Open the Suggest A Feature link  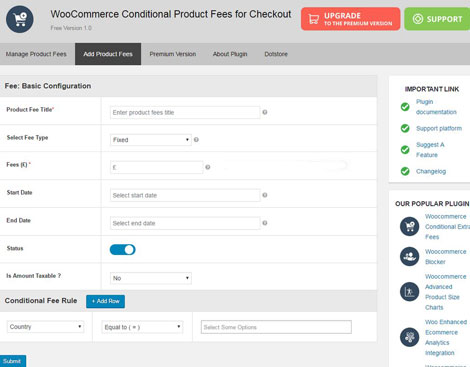pyautogui.click(x=430, y=150)
